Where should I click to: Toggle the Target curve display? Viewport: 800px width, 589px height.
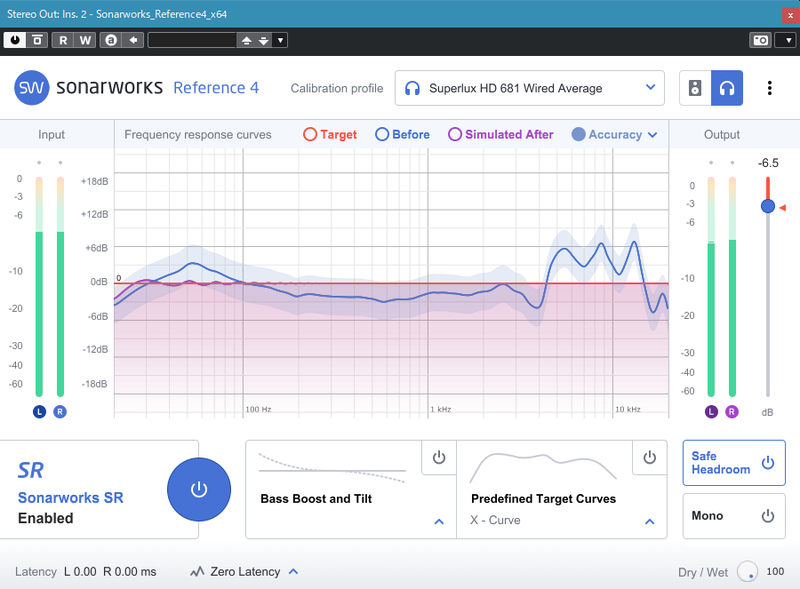[330, 134]
